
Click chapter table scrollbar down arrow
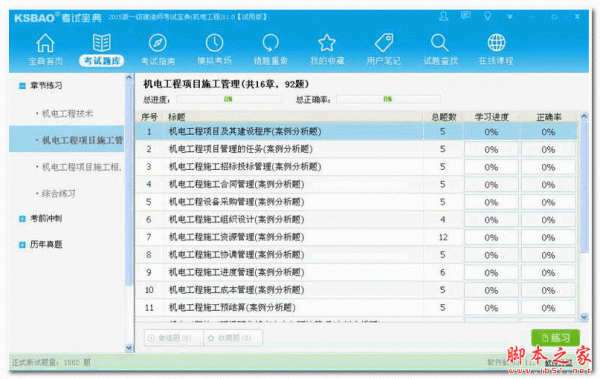584,317
